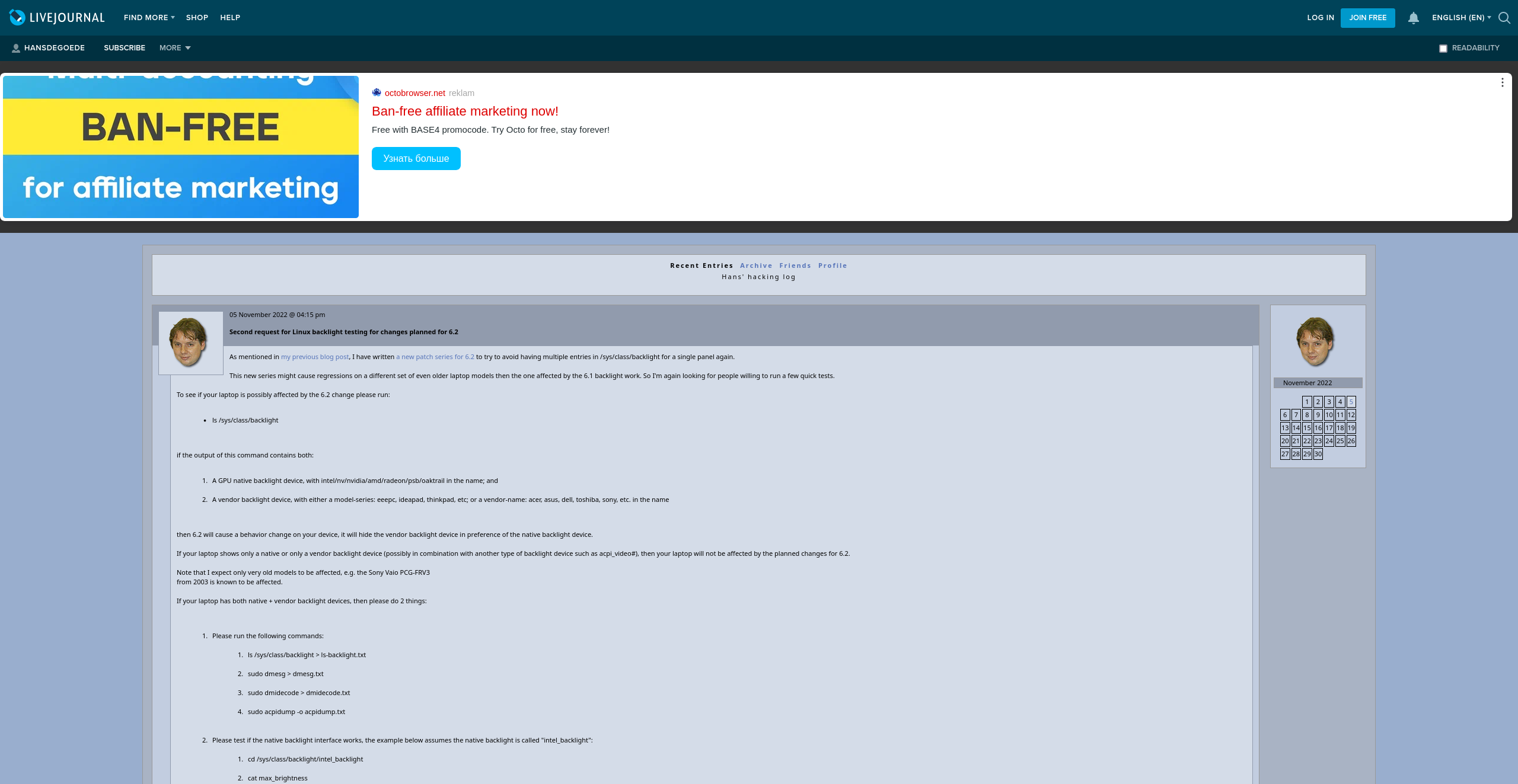
Task: Click the 'my previous blog post' link
Action: point(314,357)
